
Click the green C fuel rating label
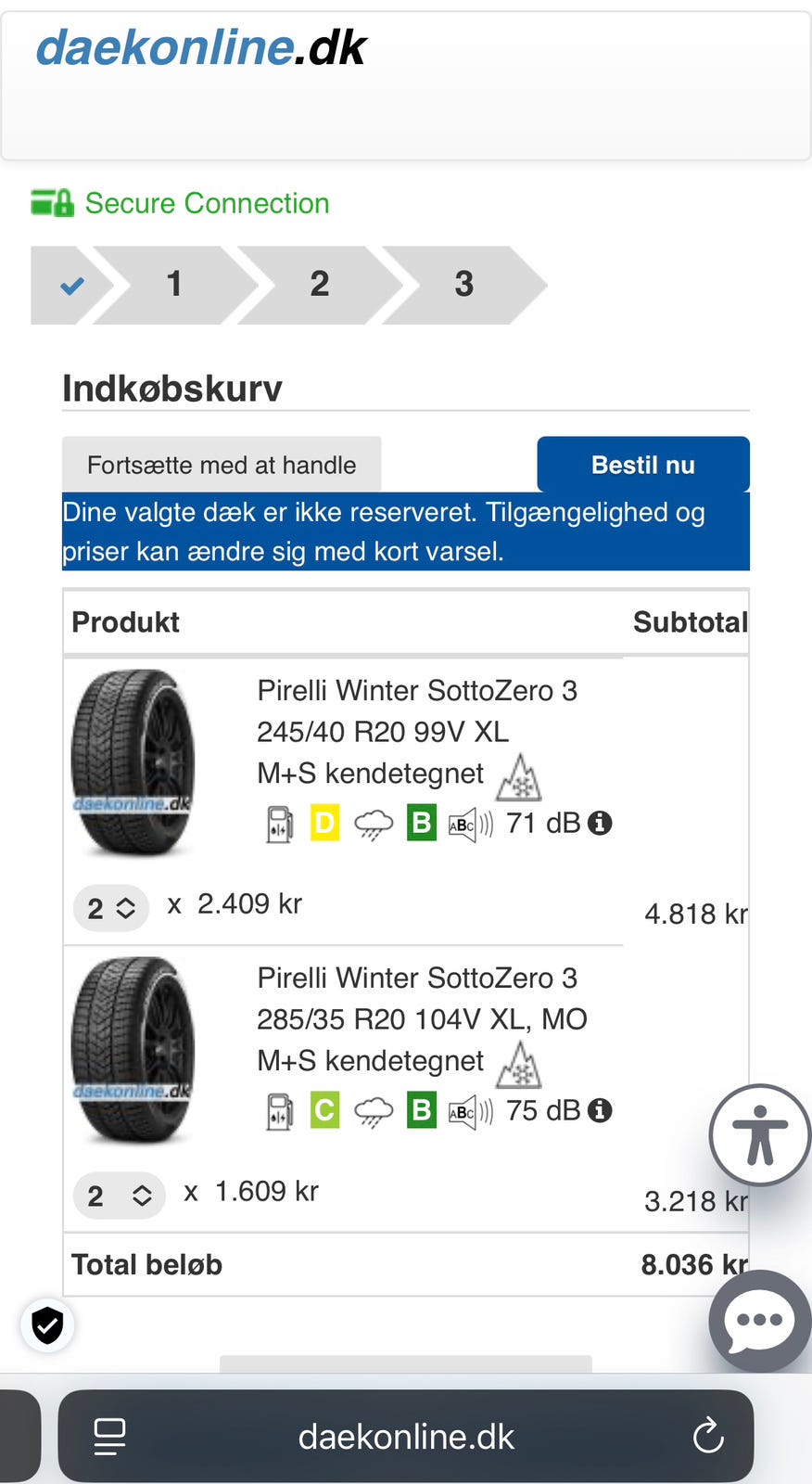[x=324, y=1110]
